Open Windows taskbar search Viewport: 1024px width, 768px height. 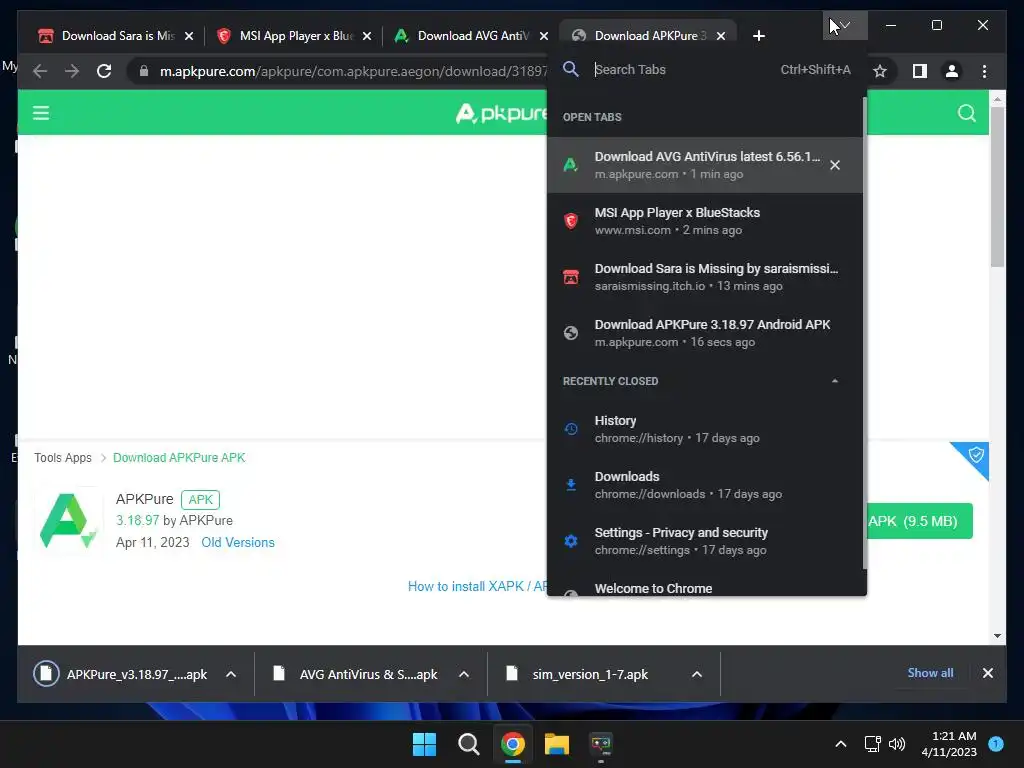[x=468, y=744]
